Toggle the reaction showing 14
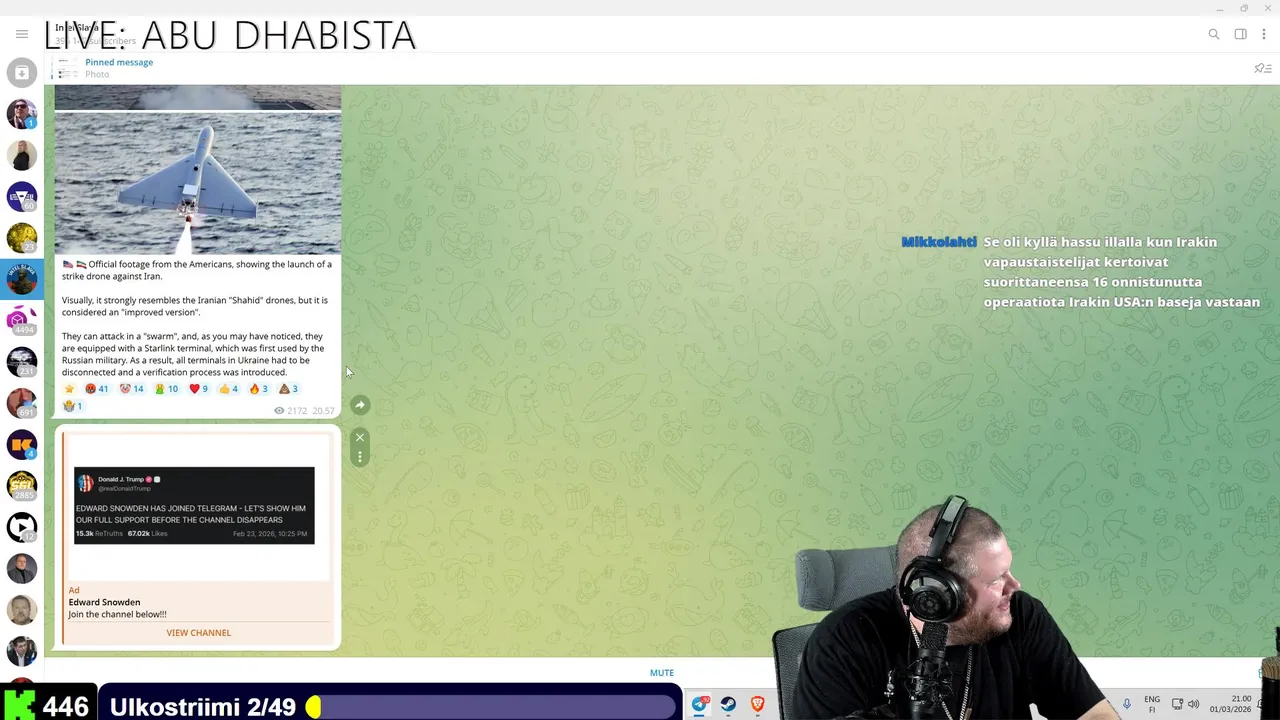 click(132, 389)
